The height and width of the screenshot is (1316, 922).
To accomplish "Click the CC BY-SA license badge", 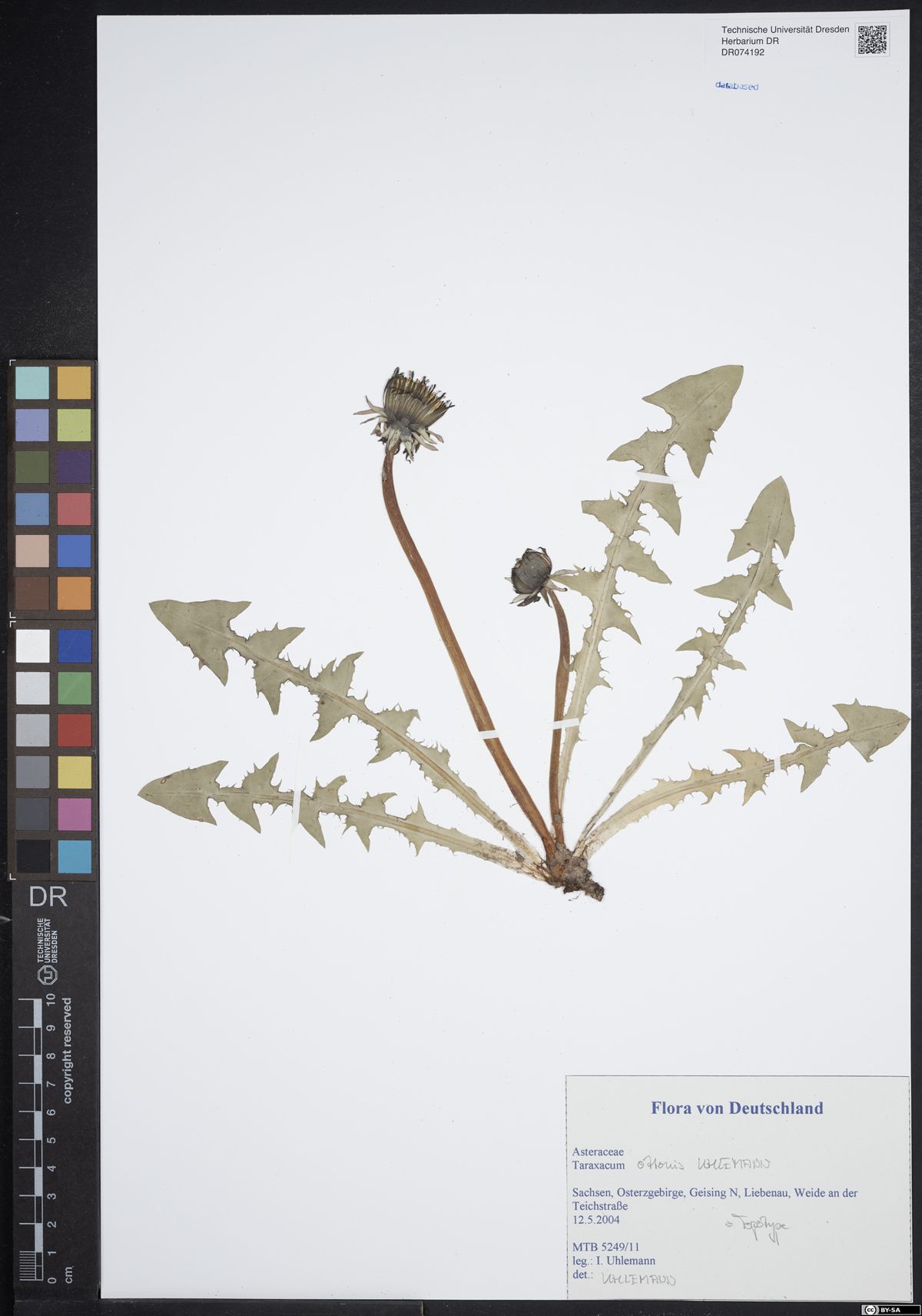I will coord(890,1309).
